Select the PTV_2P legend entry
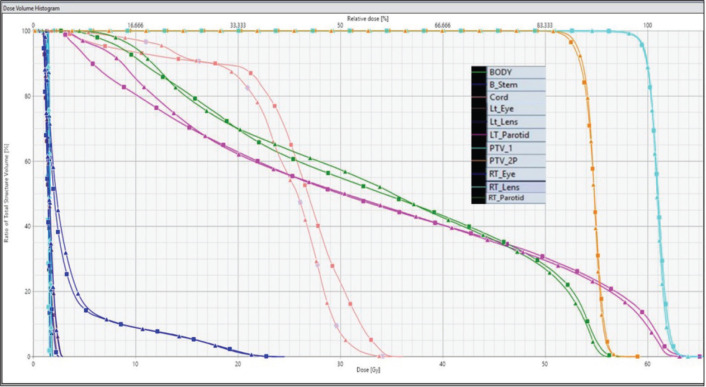Screen dimensions: 706x387 516,161
